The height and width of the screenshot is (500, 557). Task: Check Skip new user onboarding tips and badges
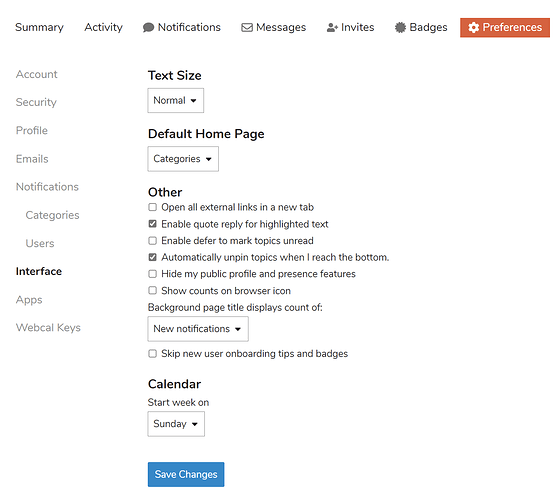152,354
